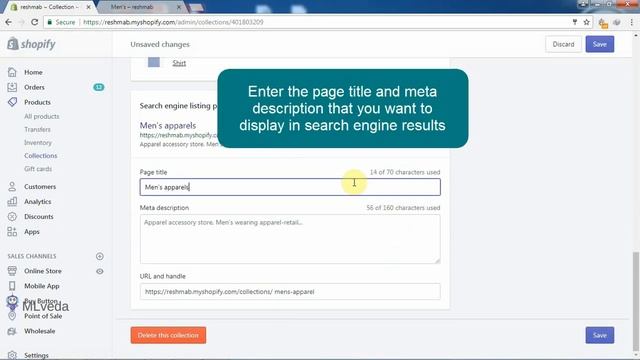This screenshot has width=640, height=360.
Task: Click the URL and handle field
Action: click(x=290, y=291)
